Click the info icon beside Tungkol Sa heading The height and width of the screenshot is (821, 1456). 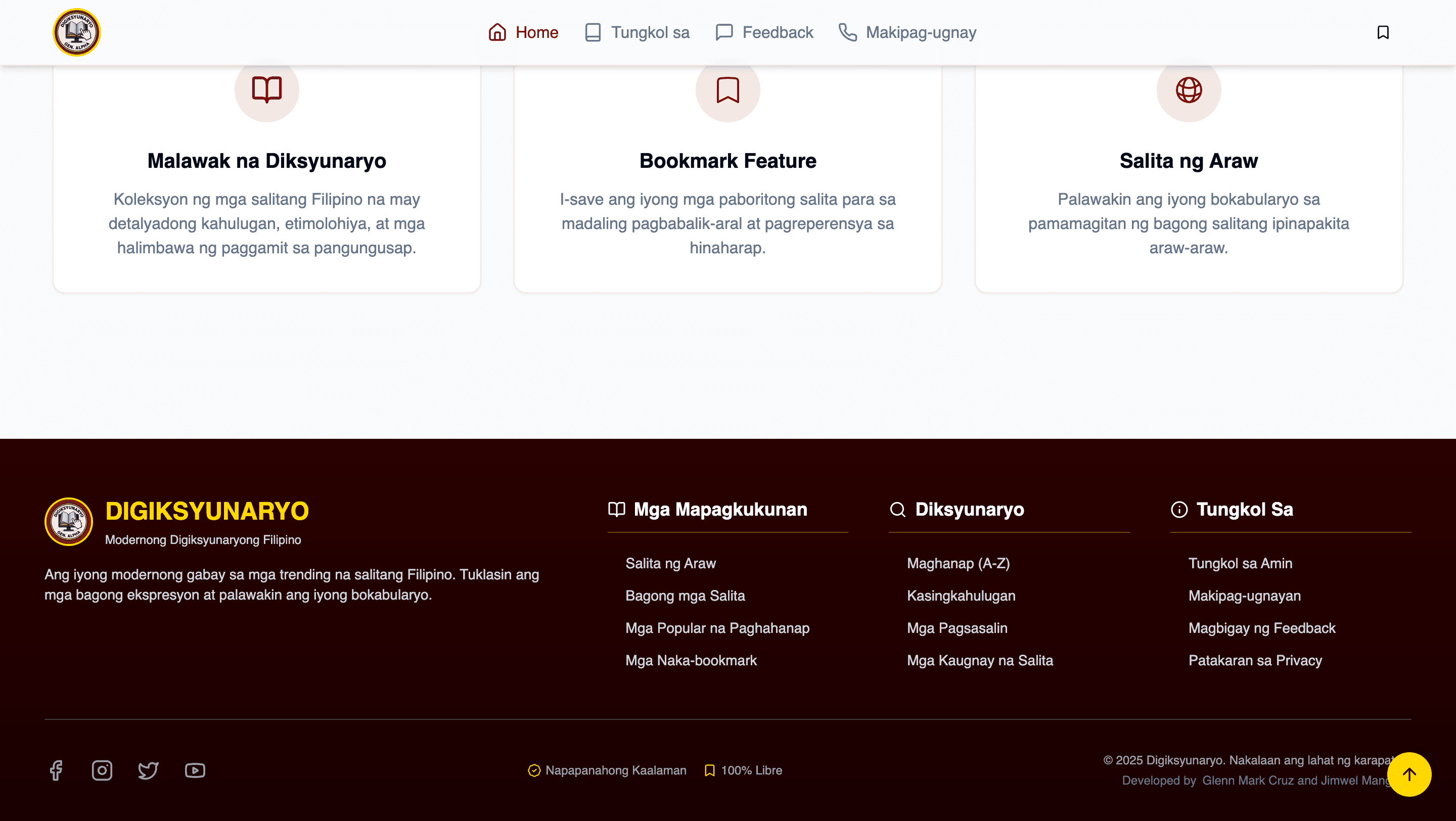[x=1182, y=509]
